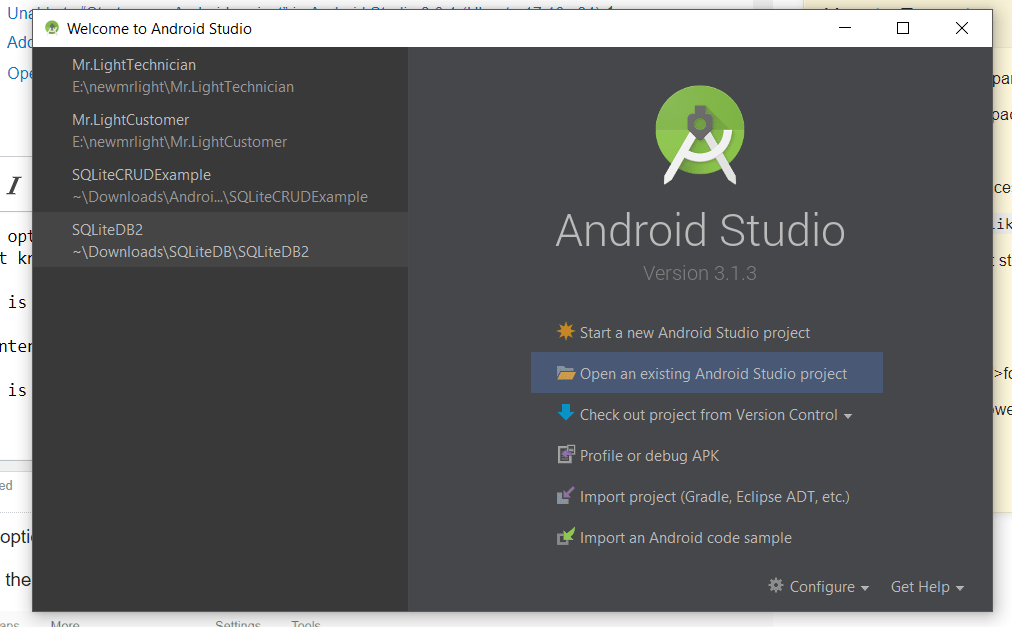The image size is (1012, 627).
Task: Select Import an Android code sample
Action: [x=685, y=538]
